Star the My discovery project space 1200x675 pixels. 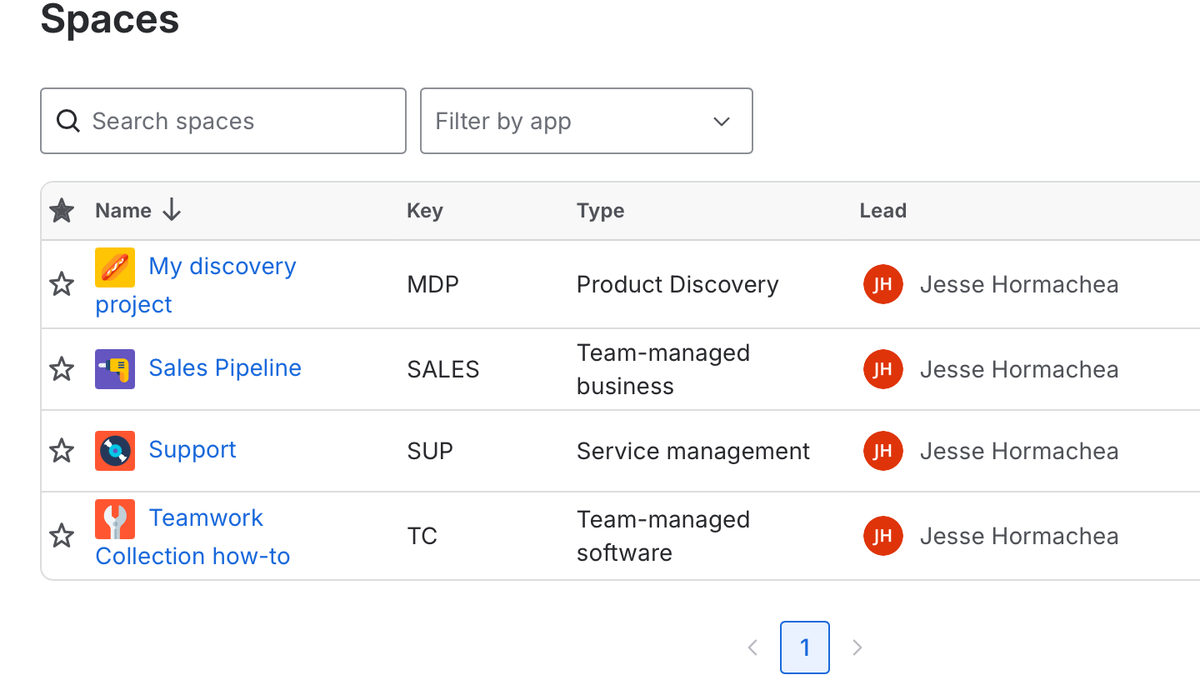tap(62, 285)
